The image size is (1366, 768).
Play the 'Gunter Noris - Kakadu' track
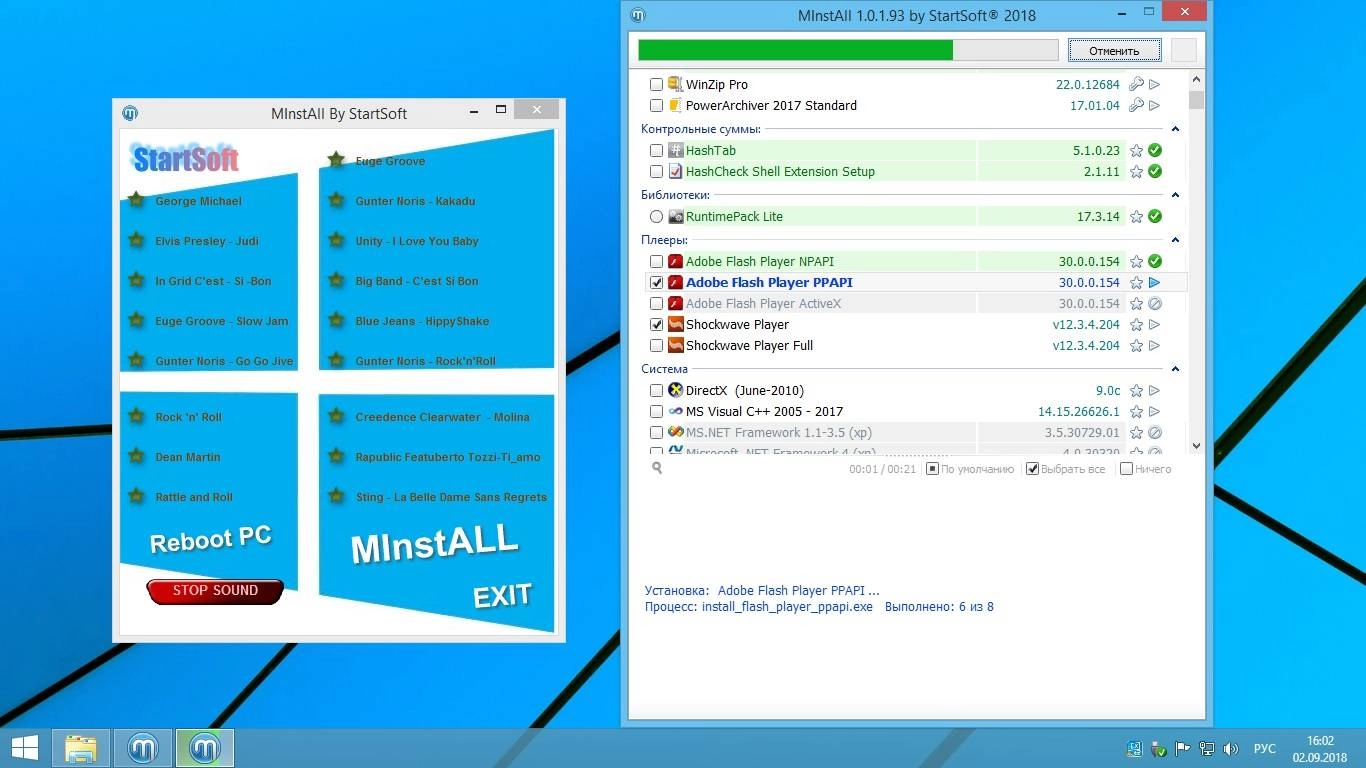(415, 201)
